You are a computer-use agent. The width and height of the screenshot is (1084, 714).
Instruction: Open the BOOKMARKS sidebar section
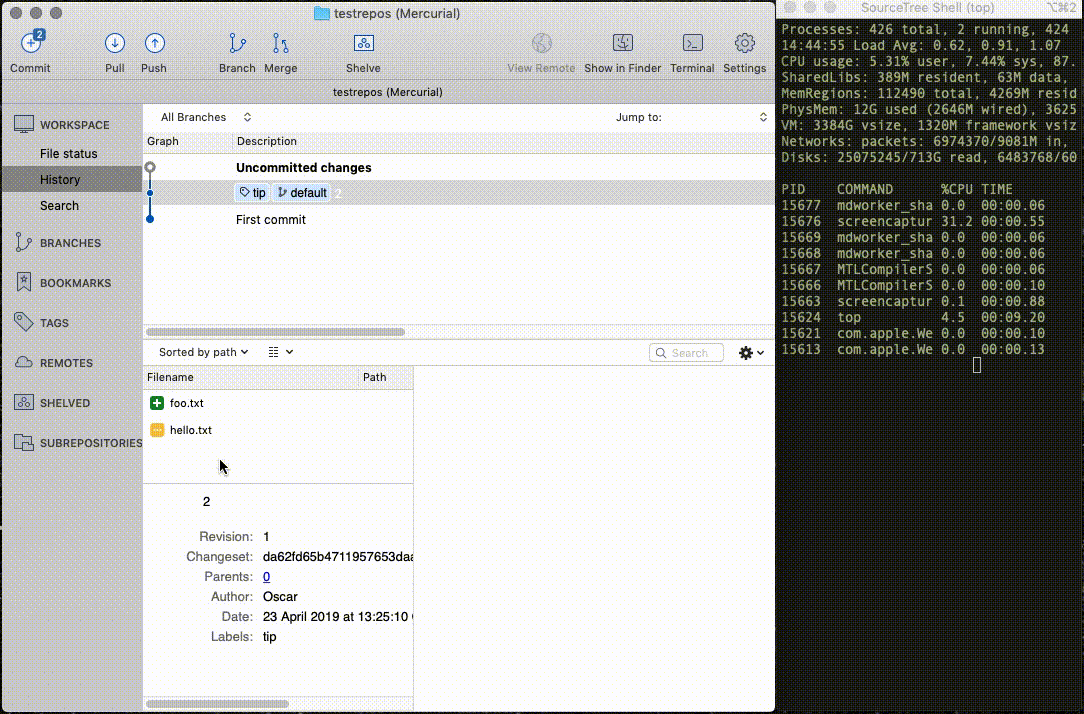pyautogui.click(x=75, y=283)
